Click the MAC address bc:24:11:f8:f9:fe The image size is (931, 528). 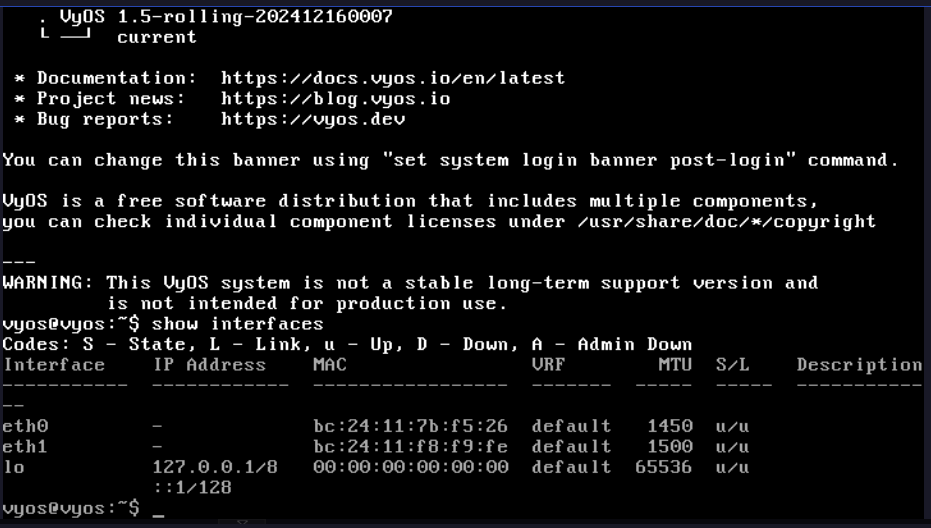410,447
